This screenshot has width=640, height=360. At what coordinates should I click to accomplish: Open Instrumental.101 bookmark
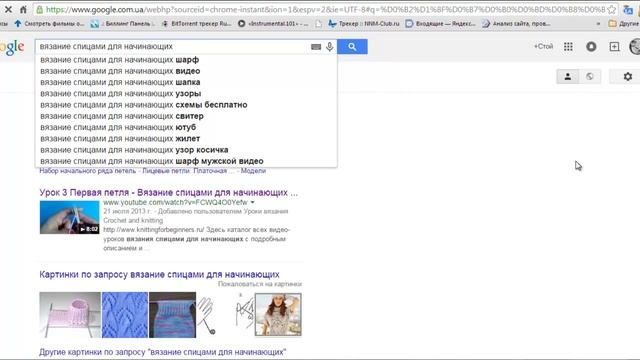pyautogui.click(x=273, y=24)
